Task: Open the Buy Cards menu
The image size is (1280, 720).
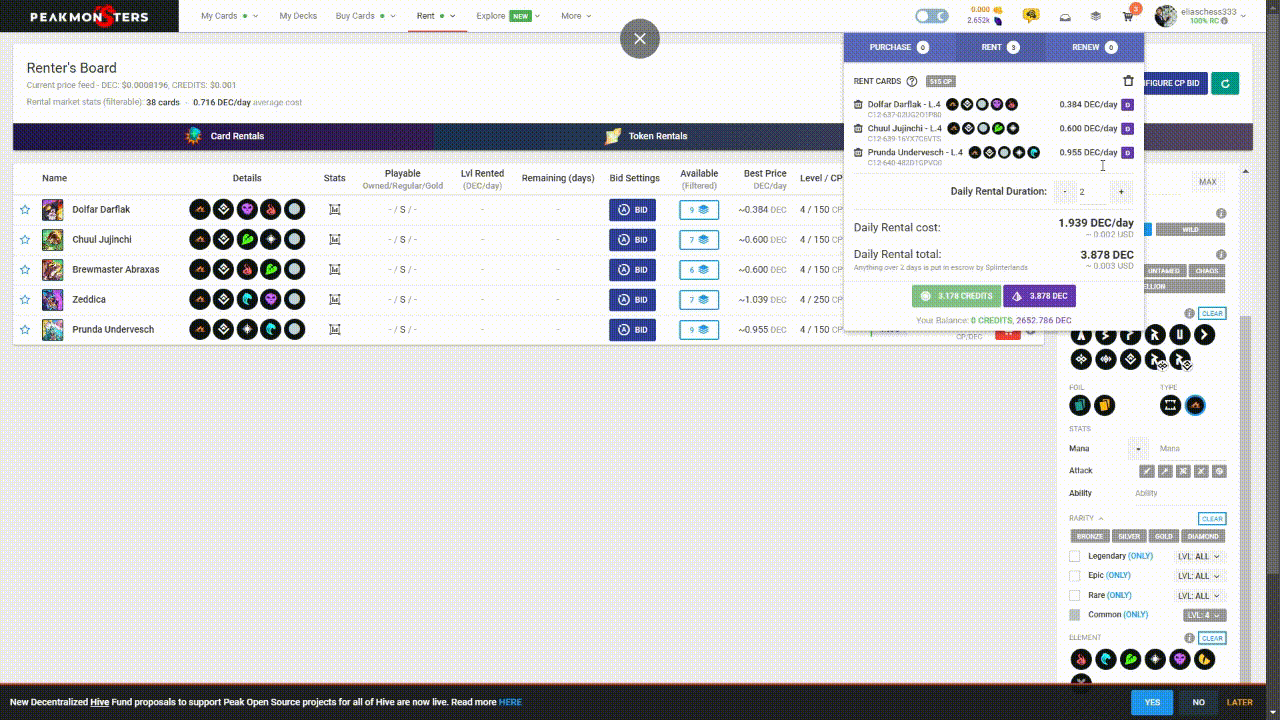Action: tap(366, 16)
